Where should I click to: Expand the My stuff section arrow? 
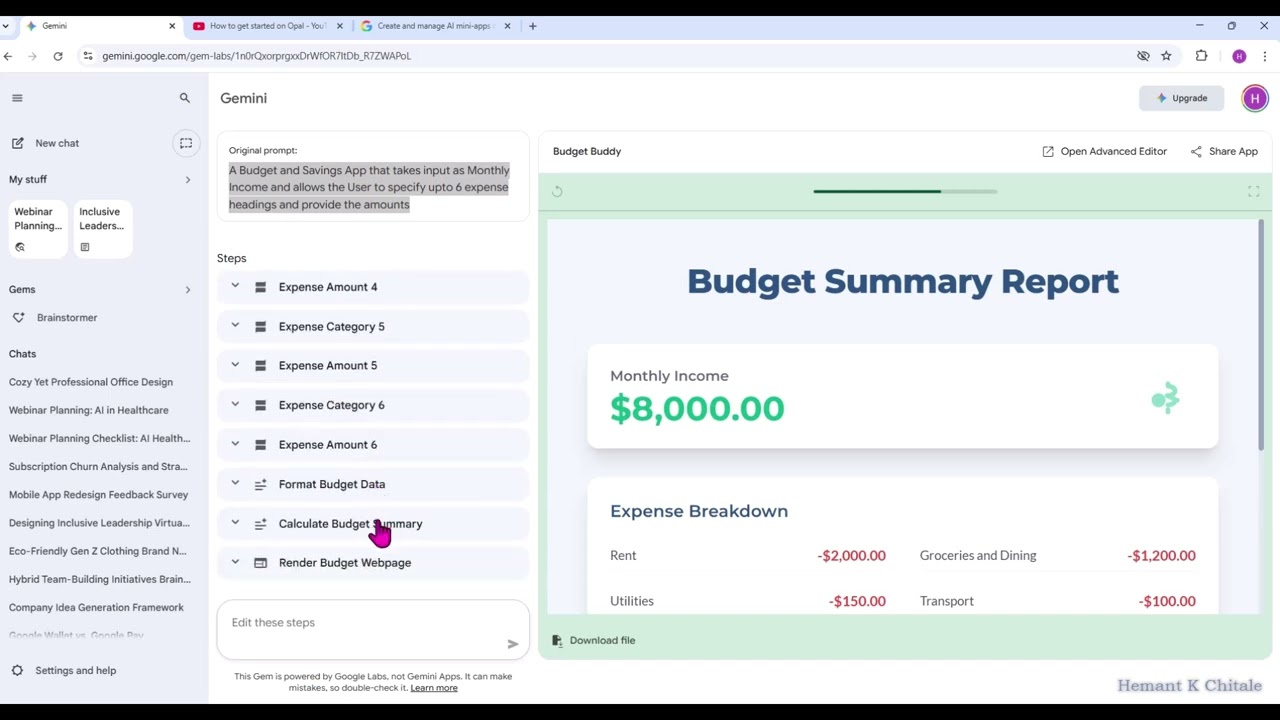pyautogui.click(x=187, y=180)
